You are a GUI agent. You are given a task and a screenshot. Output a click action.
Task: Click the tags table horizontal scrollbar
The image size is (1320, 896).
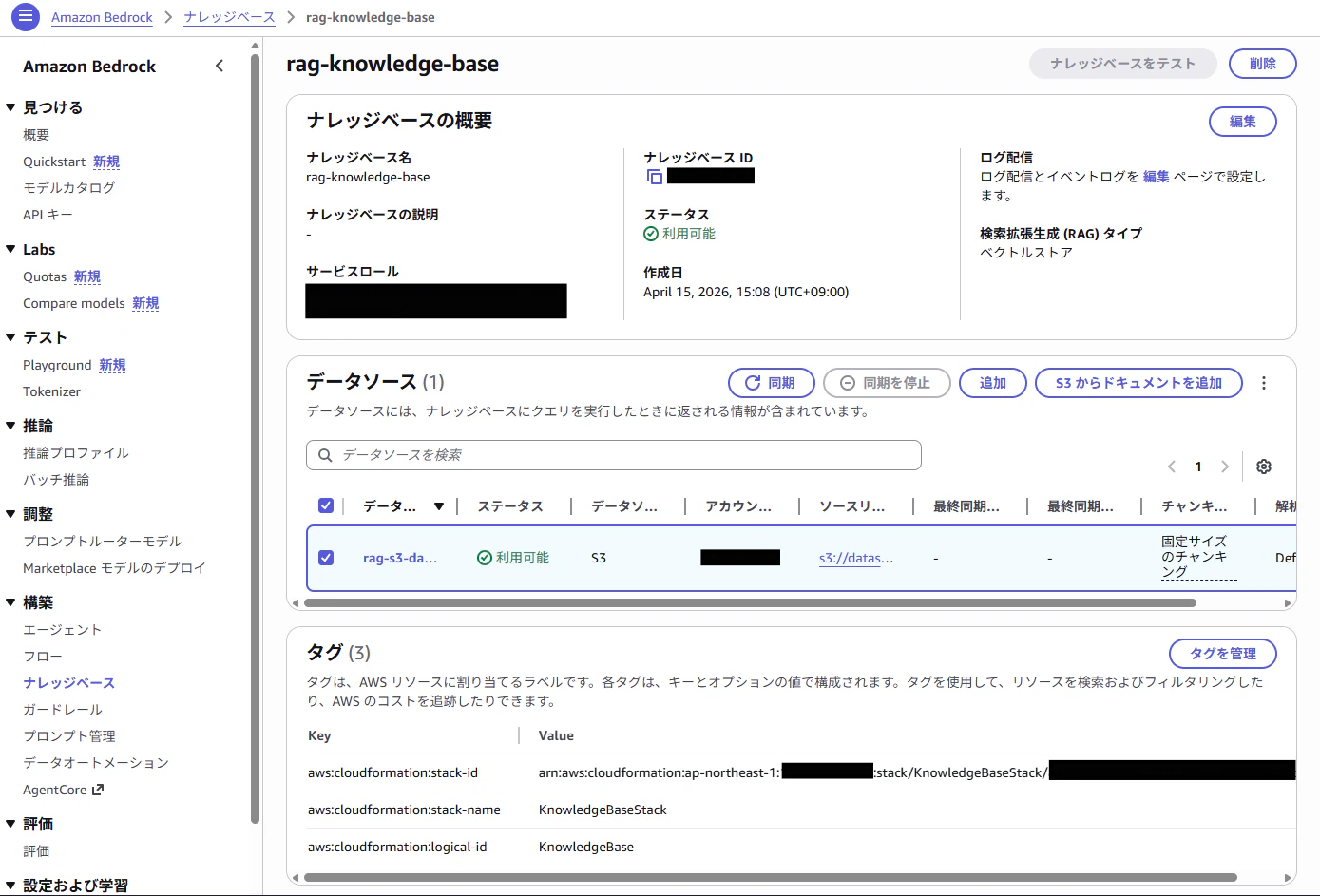(x=770, y=878)
